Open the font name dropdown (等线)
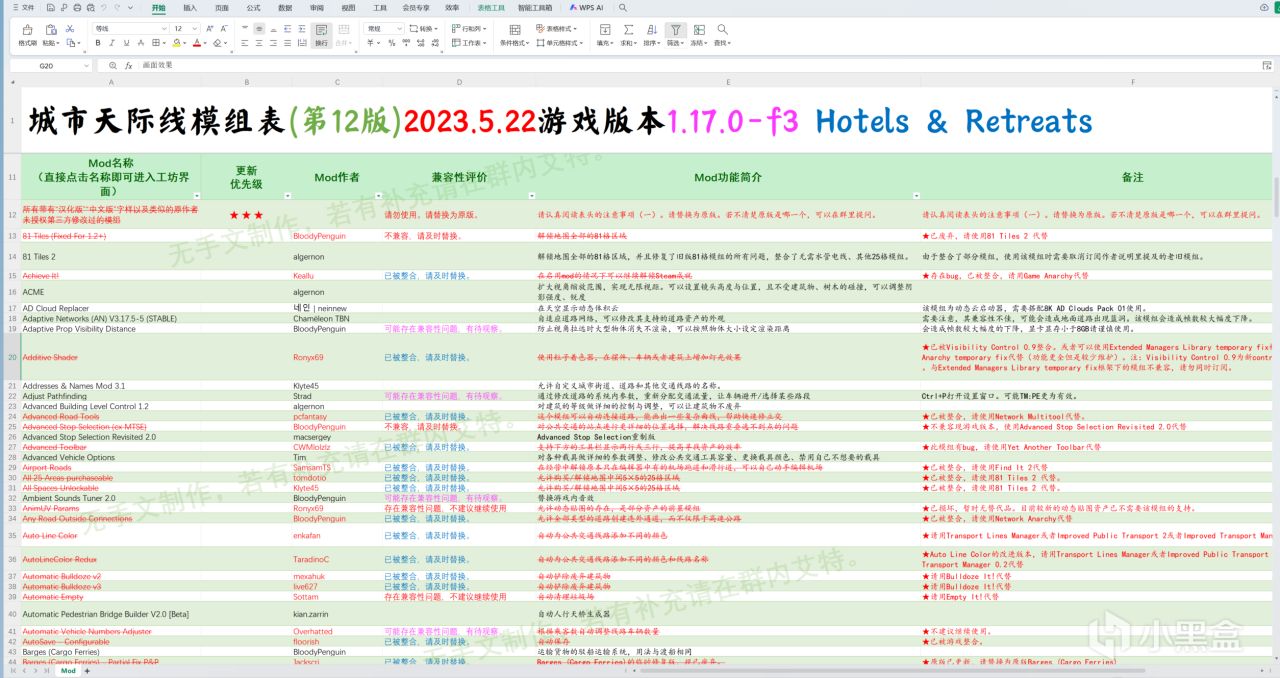The image size is (1280, 678). pos(131,28)
